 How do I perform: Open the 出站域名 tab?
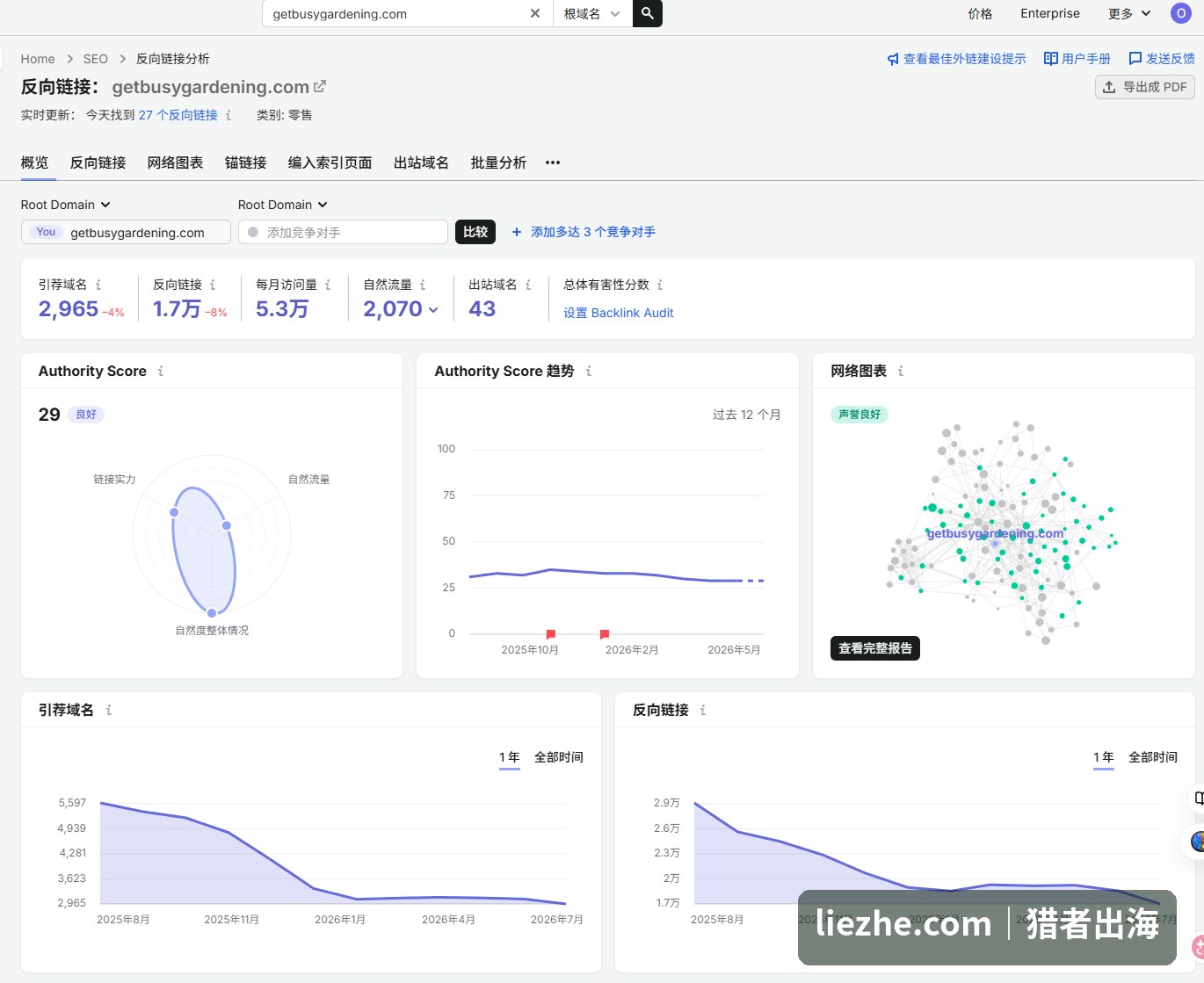(x=422, y=163)
